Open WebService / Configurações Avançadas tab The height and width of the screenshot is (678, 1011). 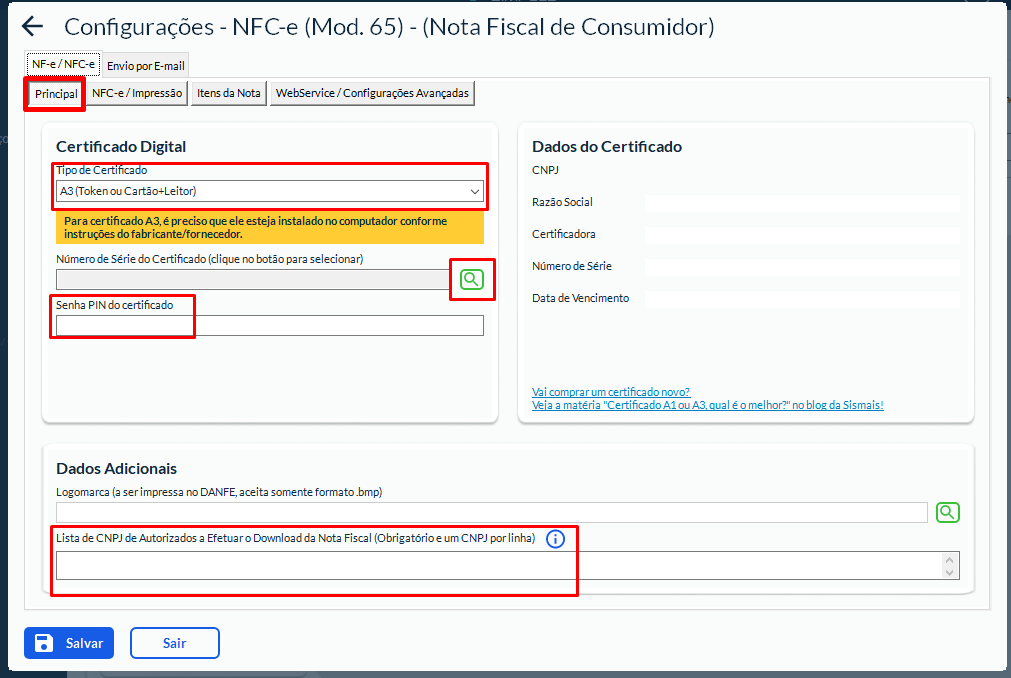click(372, 93)
